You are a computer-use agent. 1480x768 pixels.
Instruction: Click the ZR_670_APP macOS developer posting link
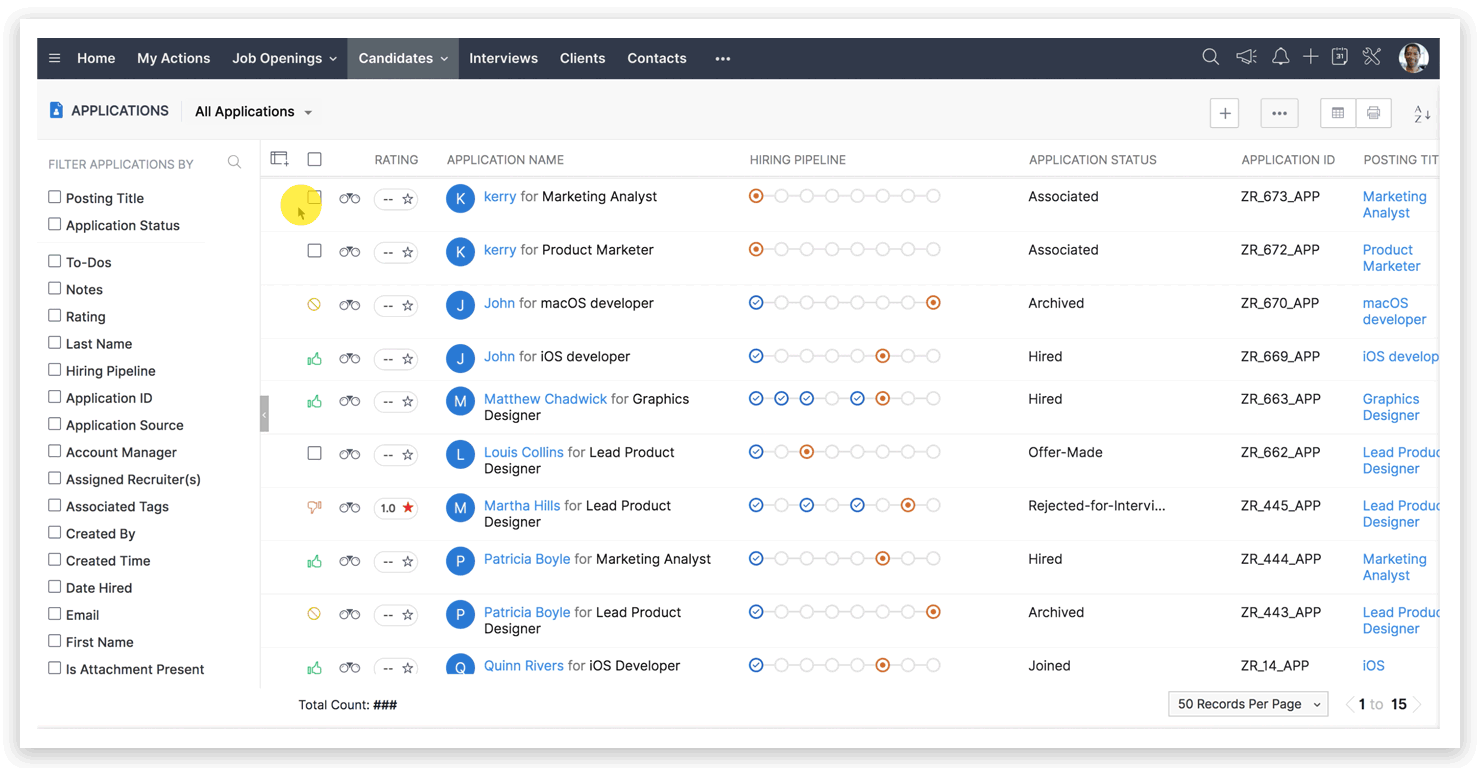pyautogui.click(x=1393, y=311)
